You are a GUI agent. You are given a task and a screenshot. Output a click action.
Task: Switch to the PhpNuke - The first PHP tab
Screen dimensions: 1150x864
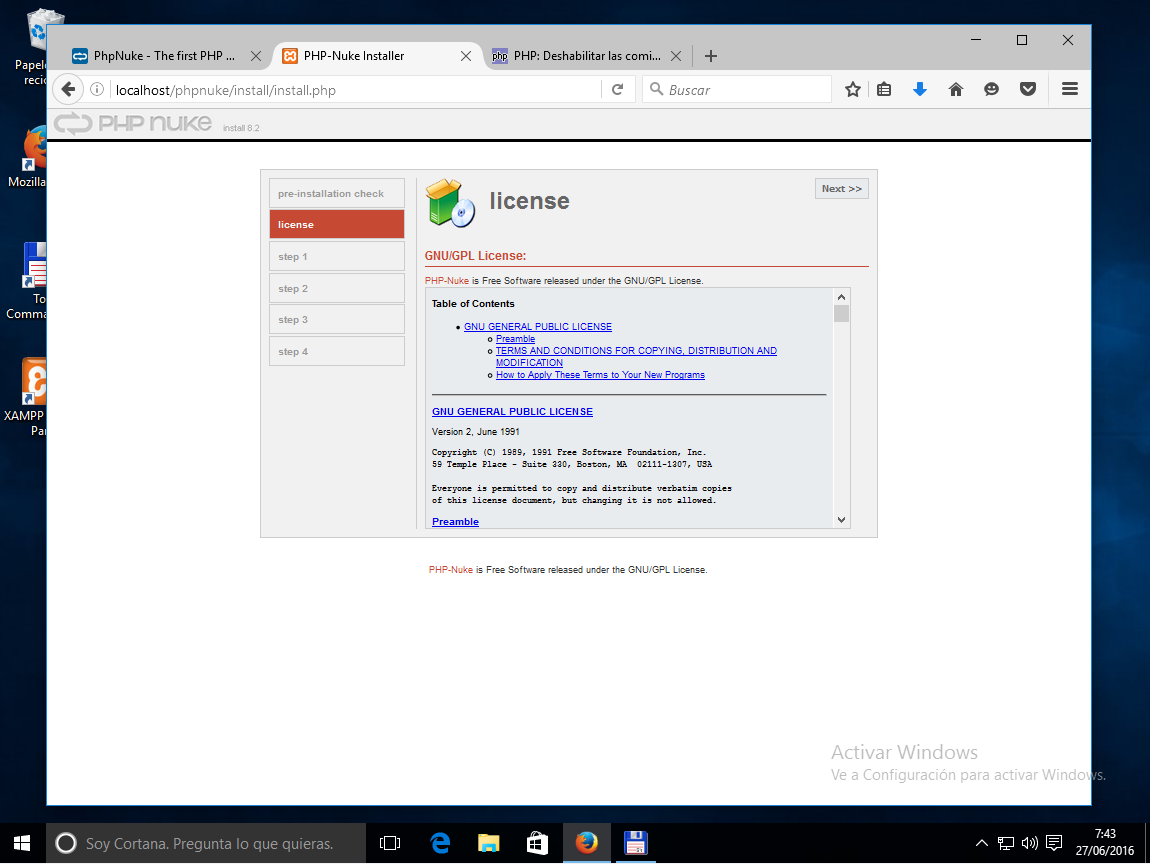(x=160, y=56)
